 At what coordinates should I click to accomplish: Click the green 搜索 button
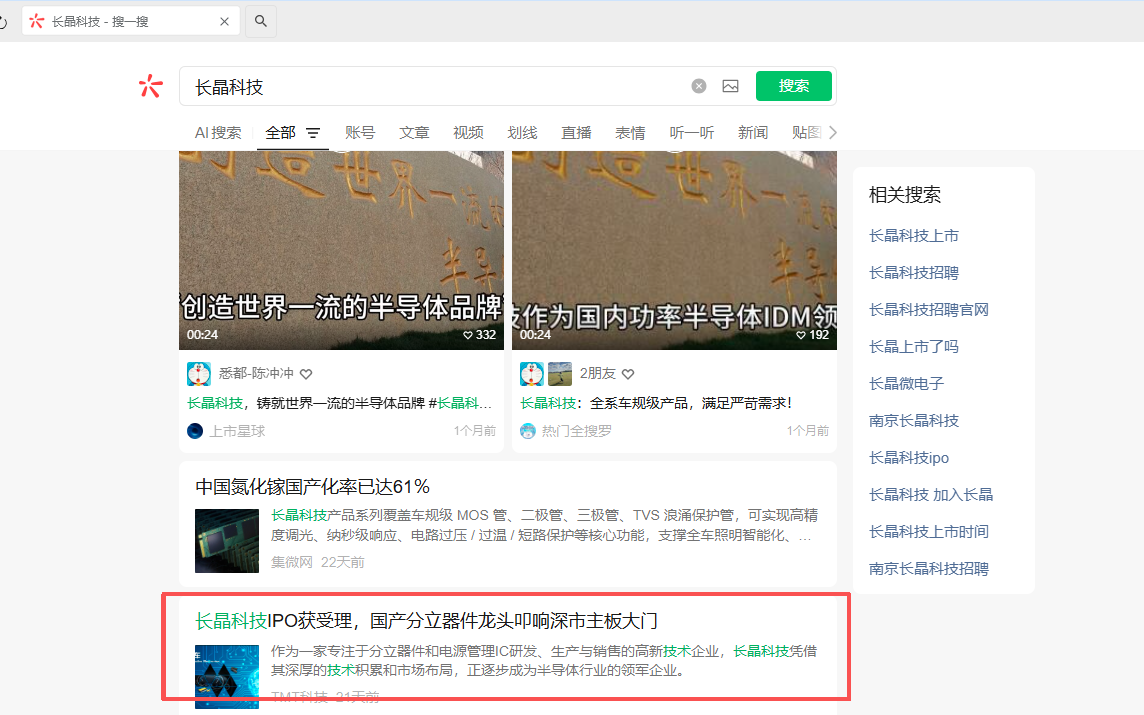(x=794, y=86)
